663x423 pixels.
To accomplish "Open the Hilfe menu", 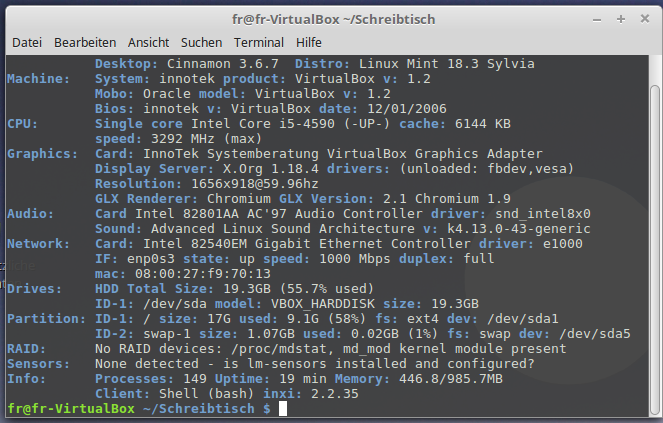I will [309, 43].
